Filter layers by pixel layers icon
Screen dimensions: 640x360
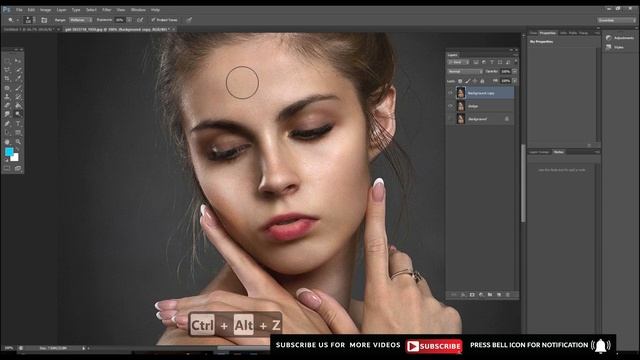tap(476, 62)
